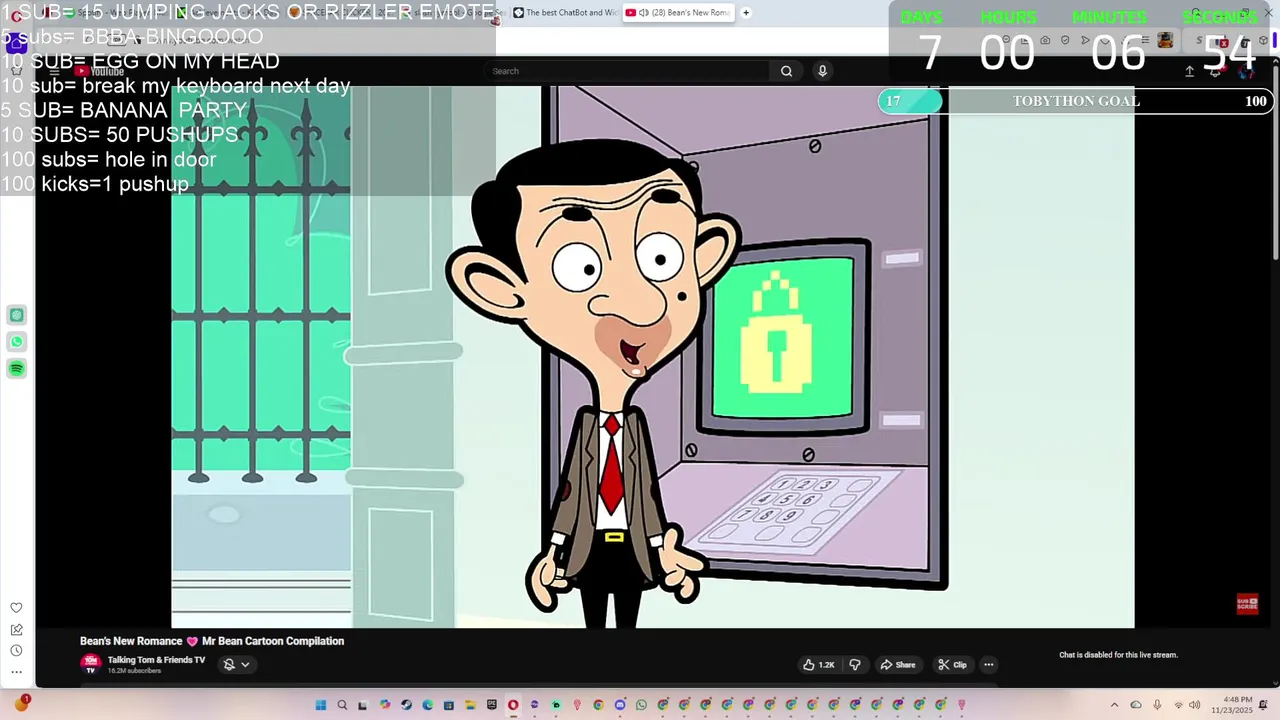
Task: Open the YouTube logo home link
Action: [x=101, y=71]
